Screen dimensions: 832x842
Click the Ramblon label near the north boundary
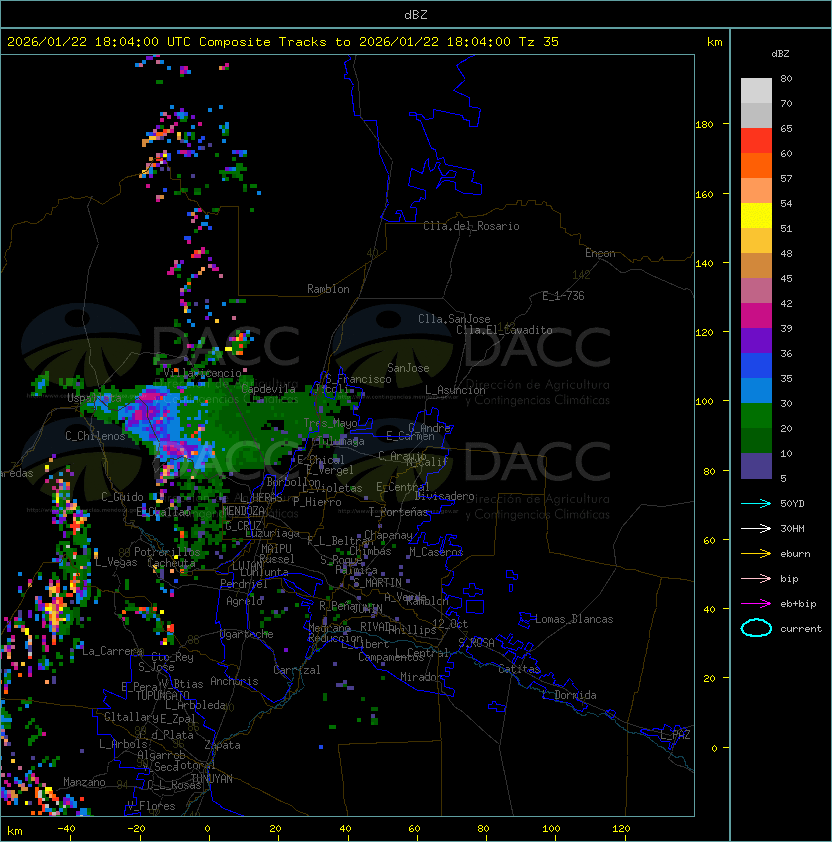click(x=328, y=289)
